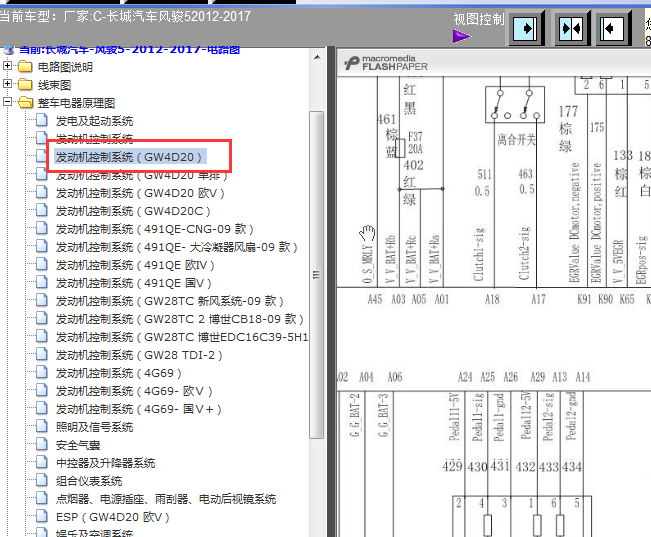The image size is (651, 537).
Task: Click document icon beside 发电及起动系统
Action: (x=42, y=120)
